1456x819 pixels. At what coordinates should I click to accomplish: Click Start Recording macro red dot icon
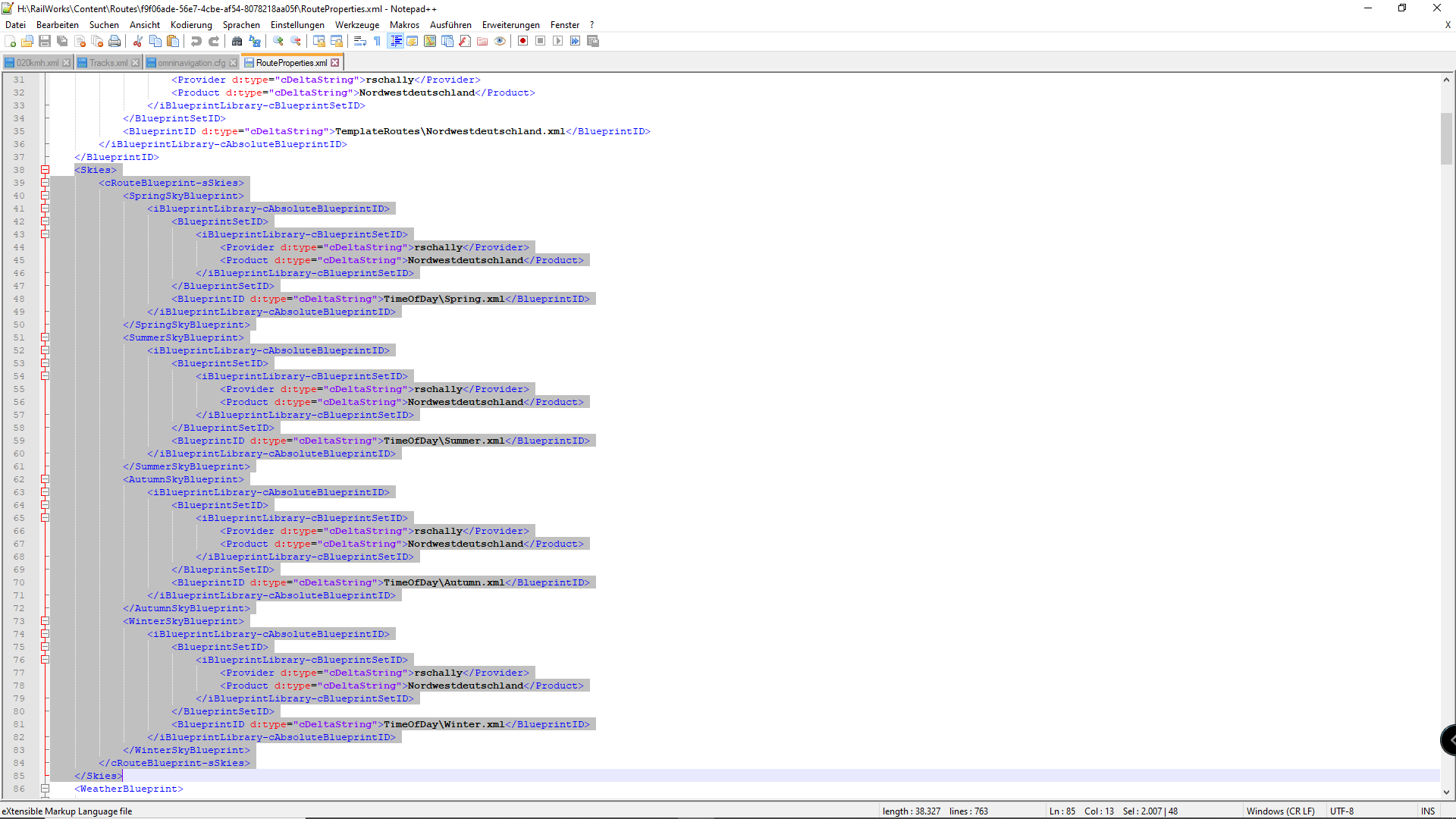tap(522, 41)
